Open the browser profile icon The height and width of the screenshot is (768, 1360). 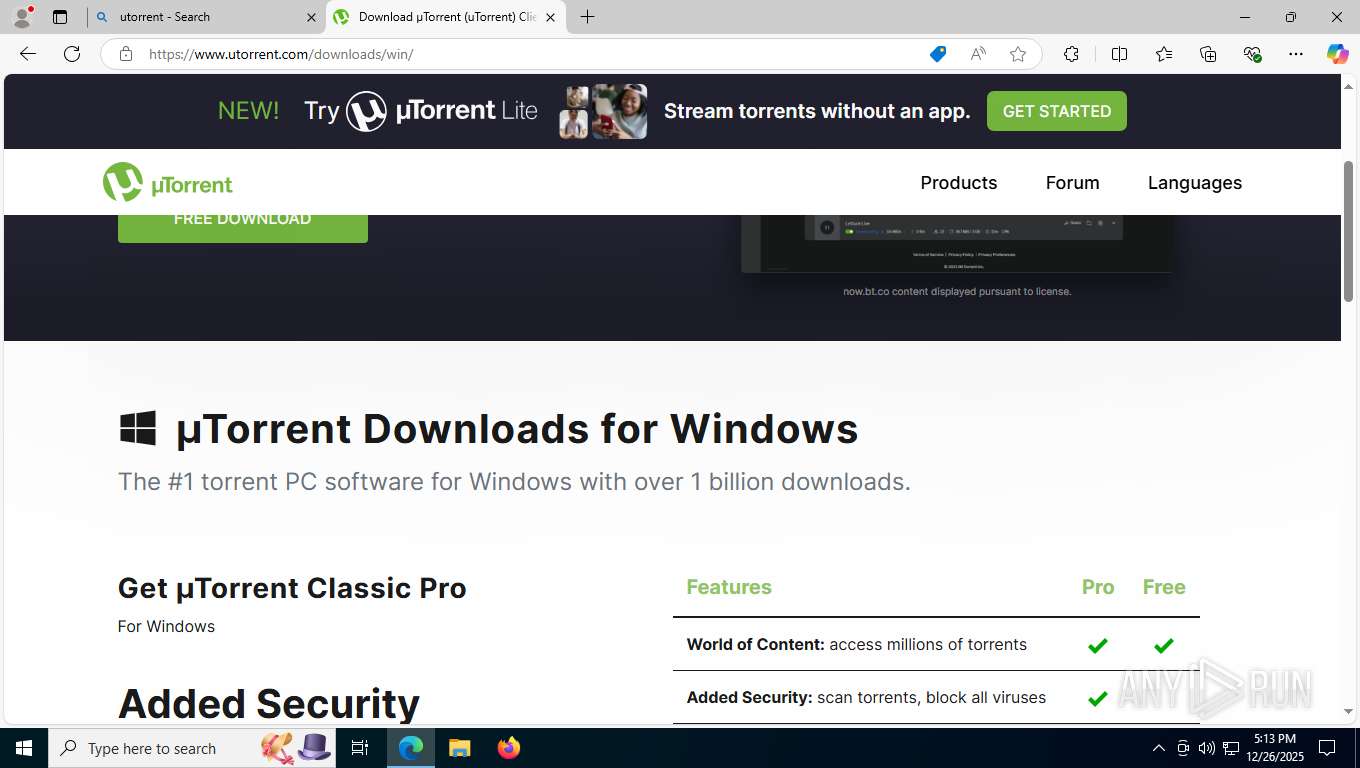tap(22, 16)
